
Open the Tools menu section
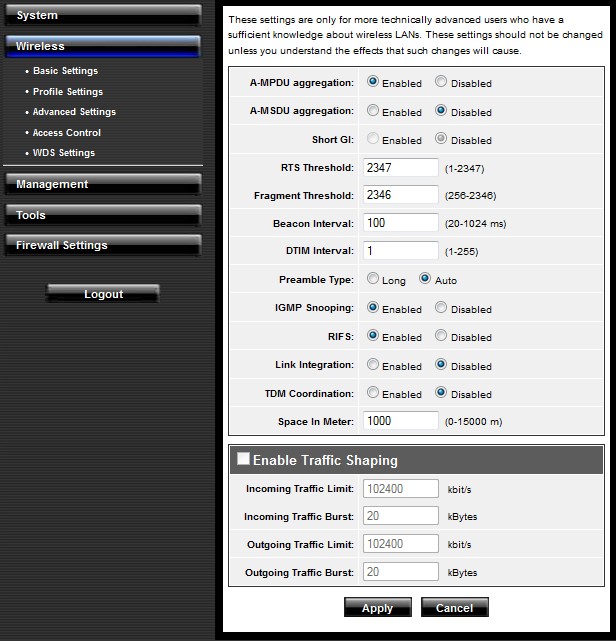[102, 215]
